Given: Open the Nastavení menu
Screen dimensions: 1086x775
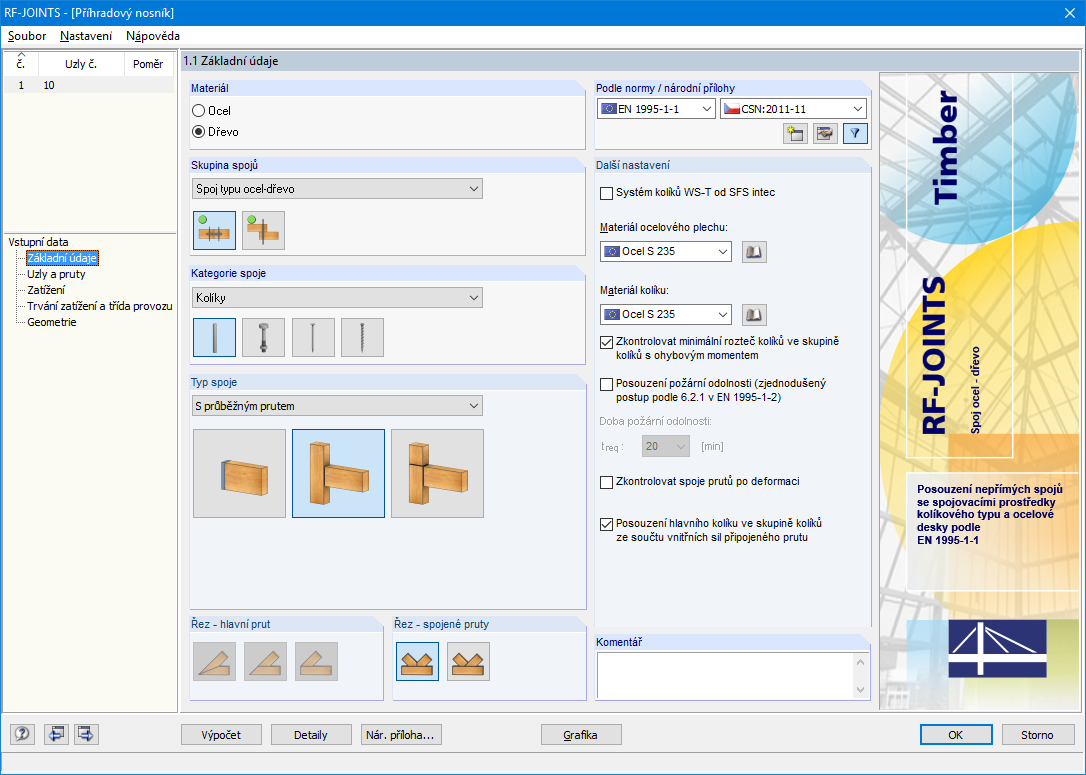Looking at the screenshot, I should pyautogui.click(x=86, y=36).
